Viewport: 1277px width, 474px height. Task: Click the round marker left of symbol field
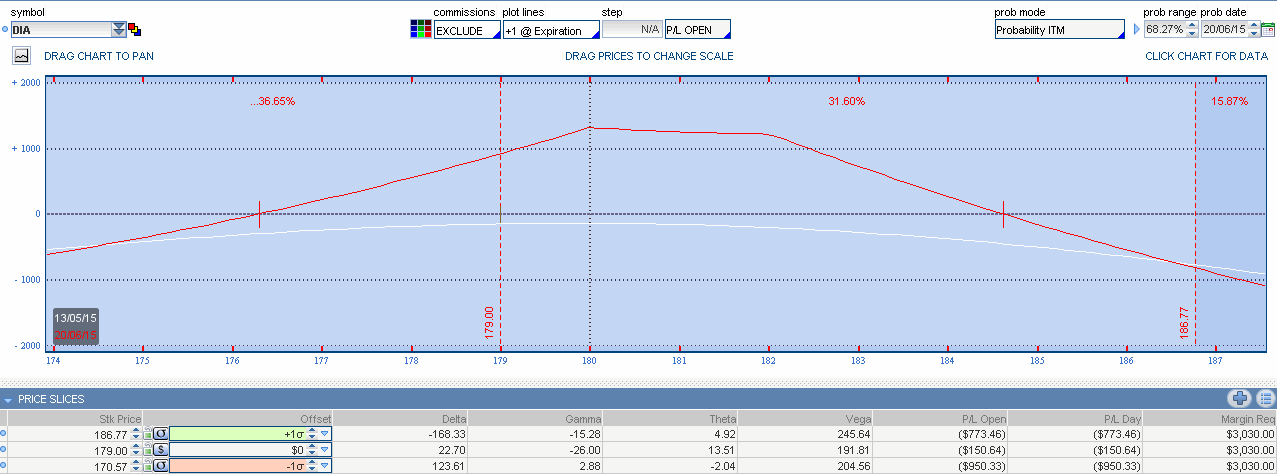(4, 30)
